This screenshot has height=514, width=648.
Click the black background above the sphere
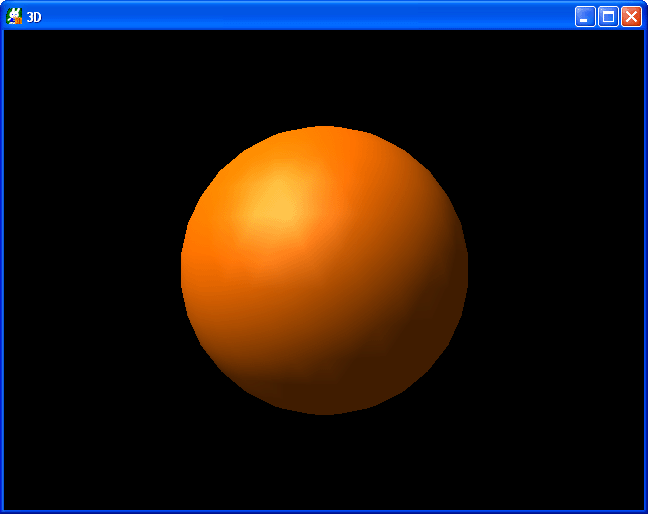tap(324, 75)
